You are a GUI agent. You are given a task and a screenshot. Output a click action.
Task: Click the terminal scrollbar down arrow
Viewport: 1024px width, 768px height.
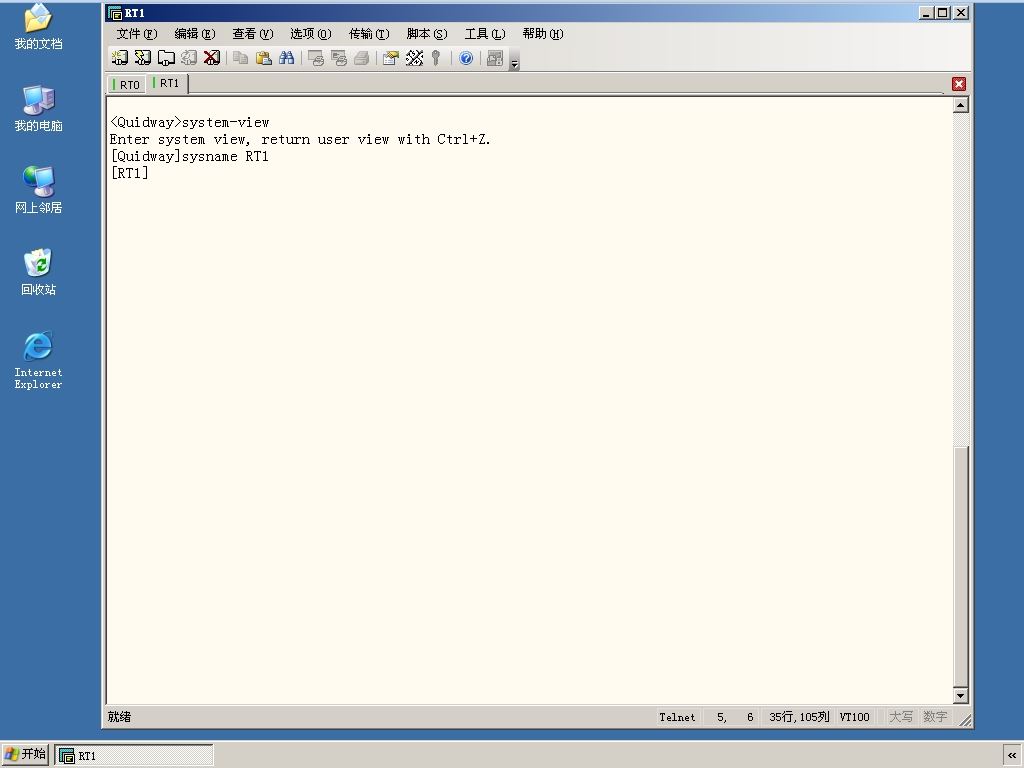(x=961, y=696)
